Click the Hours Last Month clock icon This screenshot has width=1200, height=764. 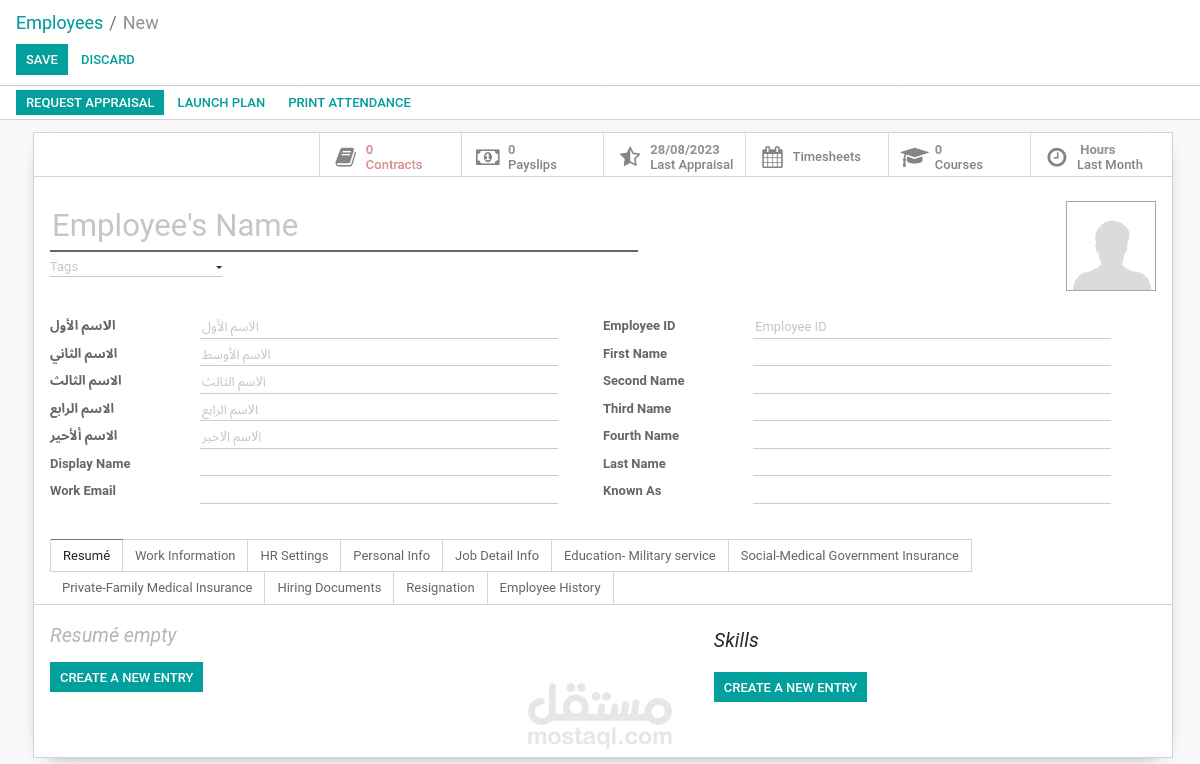pyautogui.click(x=1057, y=157)
